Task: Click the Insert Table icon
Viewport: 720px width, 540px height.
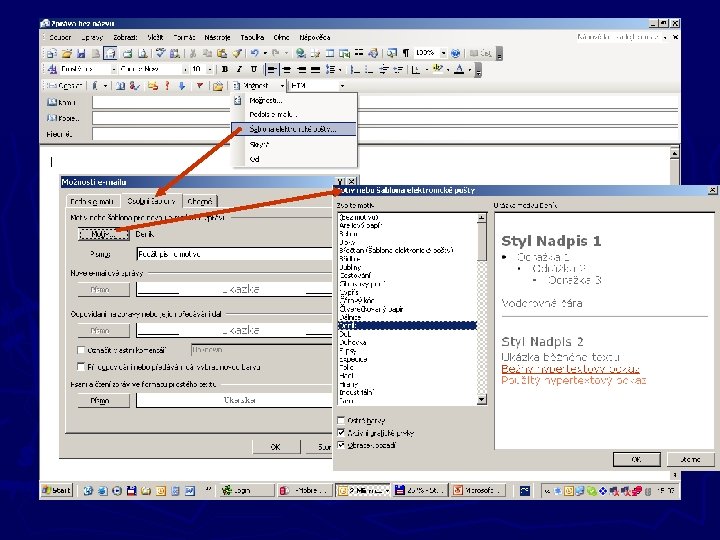Action: pyautogui.click(x=330, y=54)
